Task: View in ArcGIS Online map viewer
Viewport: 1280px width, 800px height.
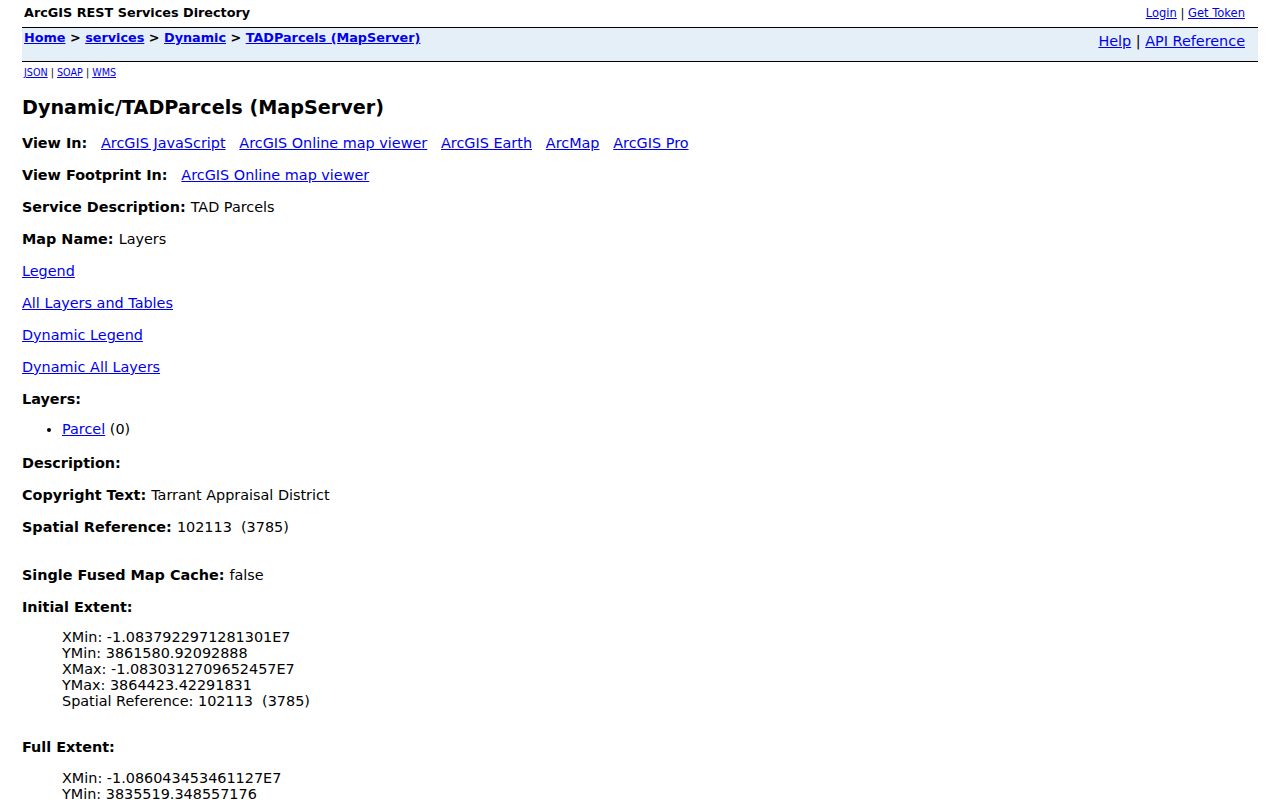Action: pyautogui.click(x=333, y=143)
